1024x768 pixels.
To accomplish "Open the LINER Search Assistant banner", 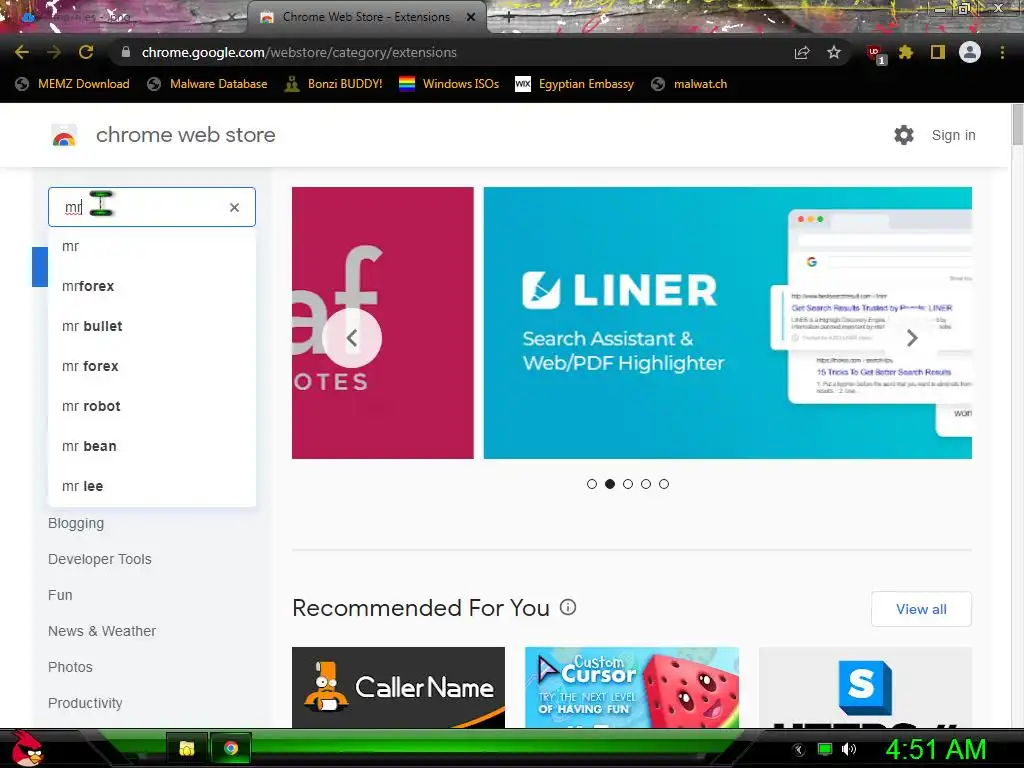I will (x=728, y=323).
